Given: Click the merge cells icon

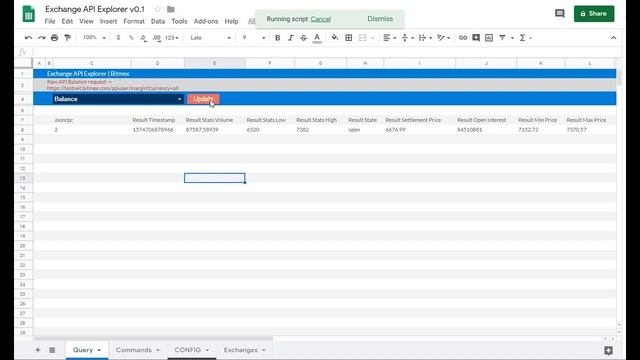Looking at the screenshot, I should 362,38.
